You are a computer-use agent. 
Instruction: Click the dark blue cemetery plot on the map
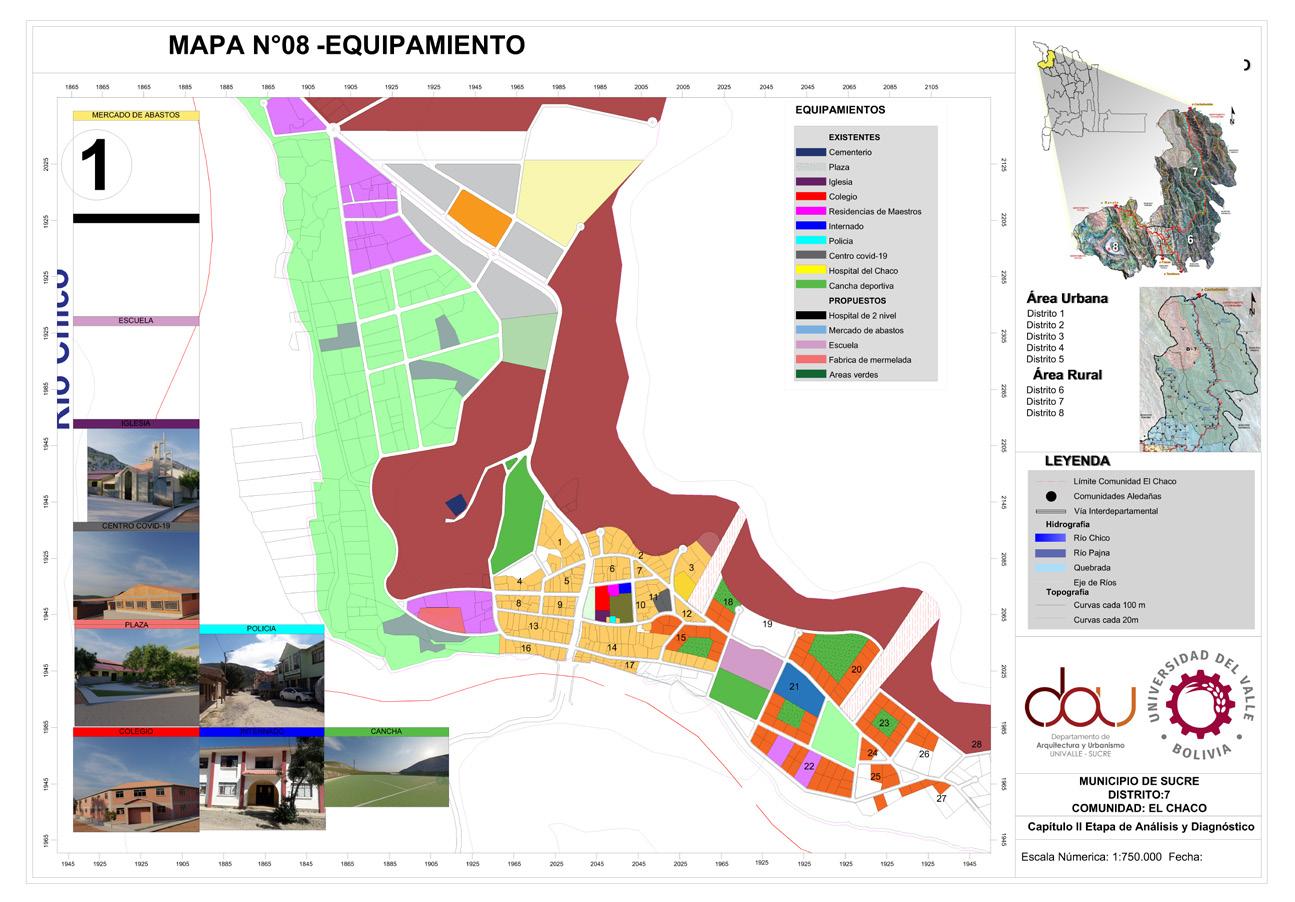pyautogui.click(x=456, y=505)
